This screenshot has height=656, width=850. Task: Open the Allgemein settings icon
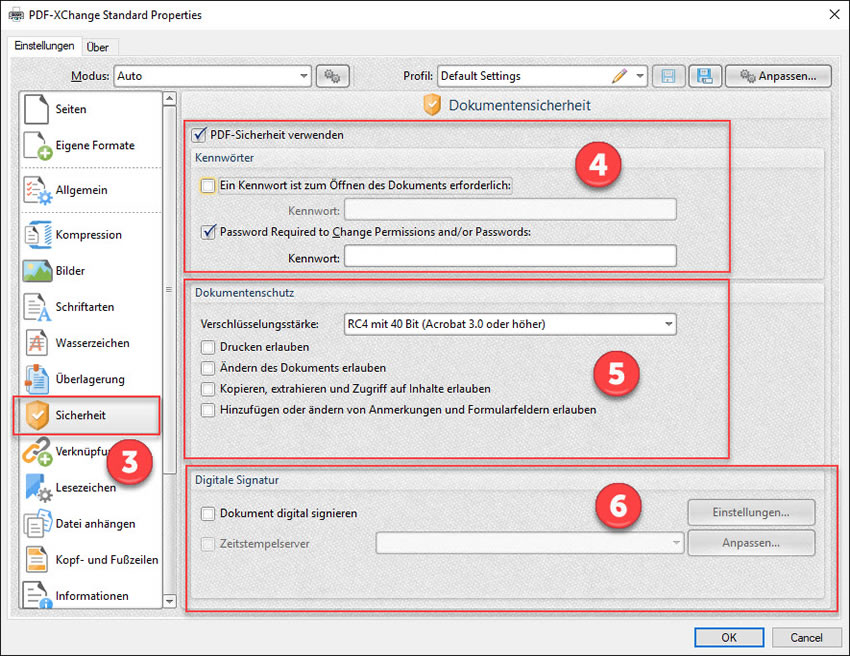coord(37,190)
